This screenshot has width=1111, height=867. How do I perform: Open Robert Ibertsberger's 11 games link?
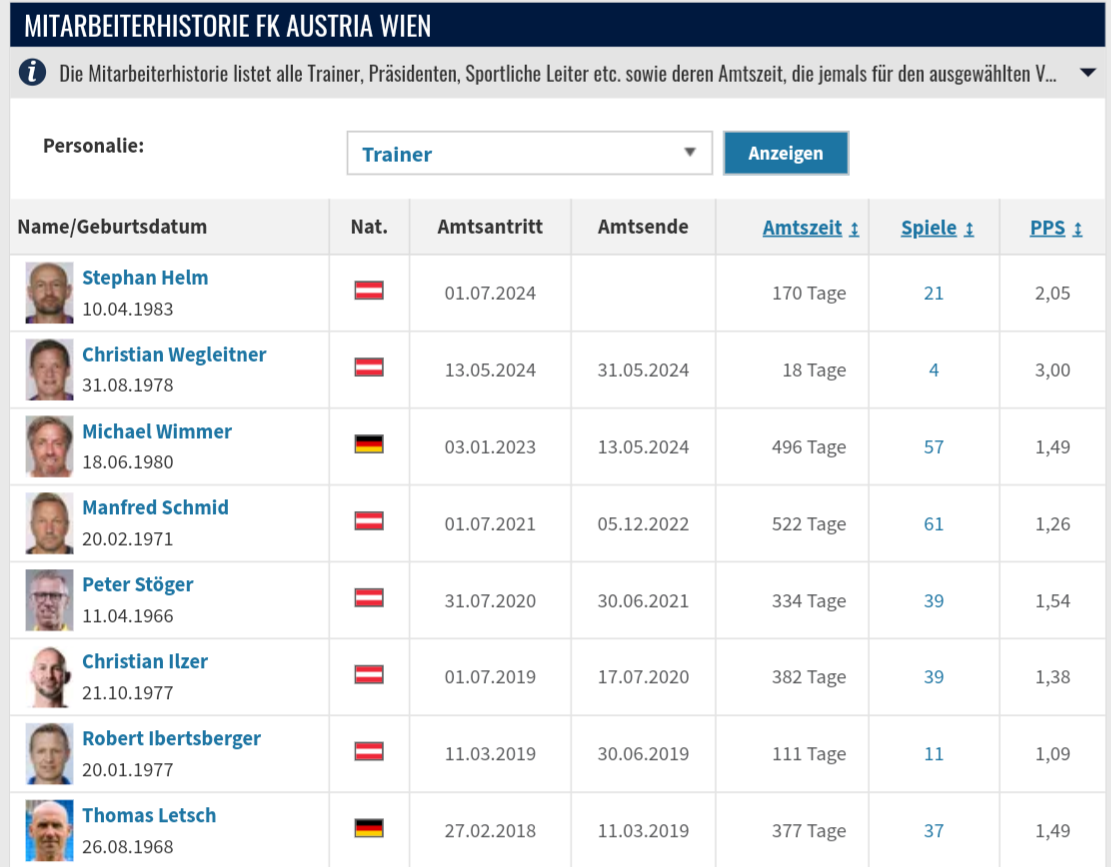[x=934, y=754]
